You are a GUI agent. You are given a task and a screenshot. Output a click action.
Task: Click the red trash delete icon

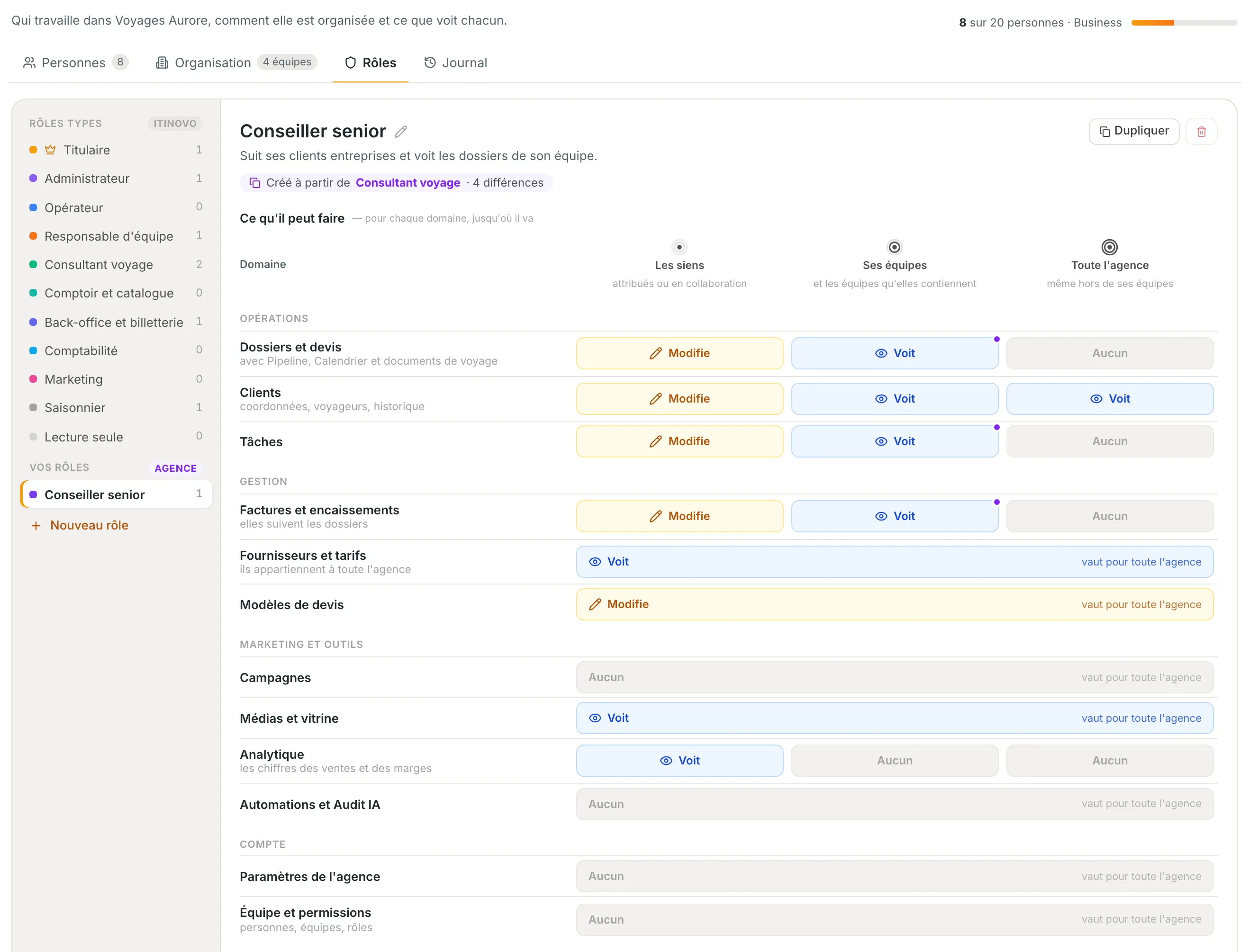(x=1201, y=132)
